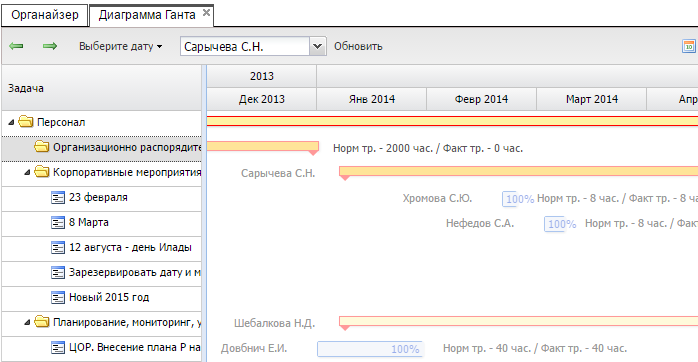Click the Персонал folder icon
698x362 pixels.
coord(26,122)
